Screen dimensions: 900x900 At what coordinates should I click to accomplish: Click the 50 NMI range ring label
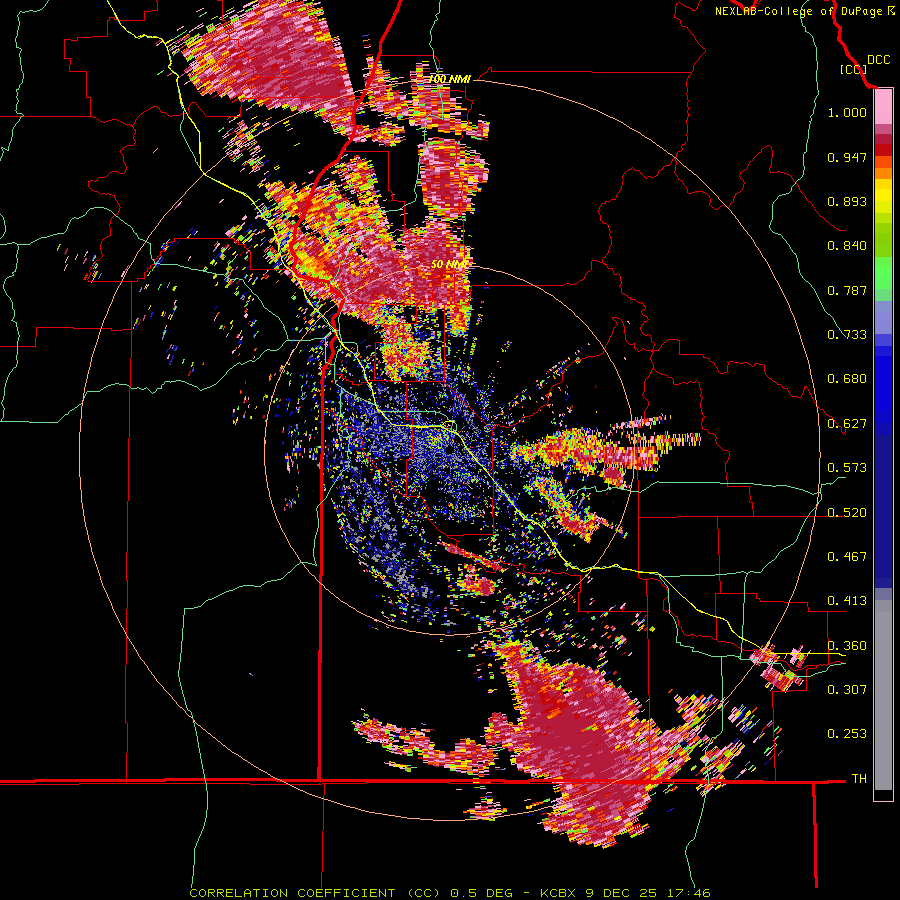[449, 264]
